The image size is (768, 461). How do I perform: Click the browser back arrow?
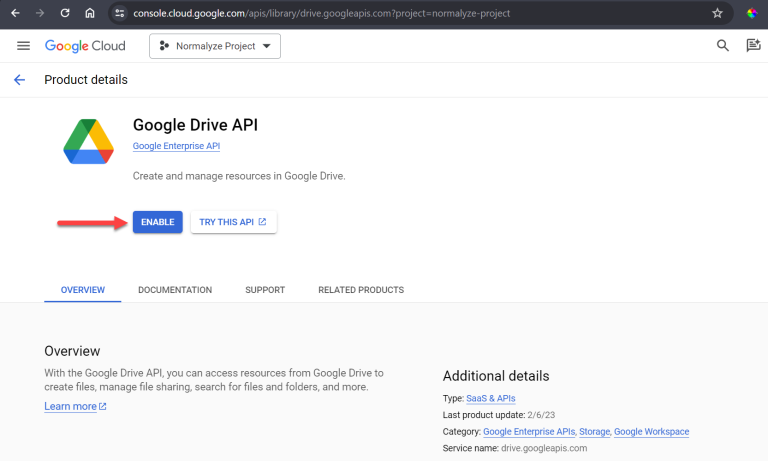click(x=15, y=14)
